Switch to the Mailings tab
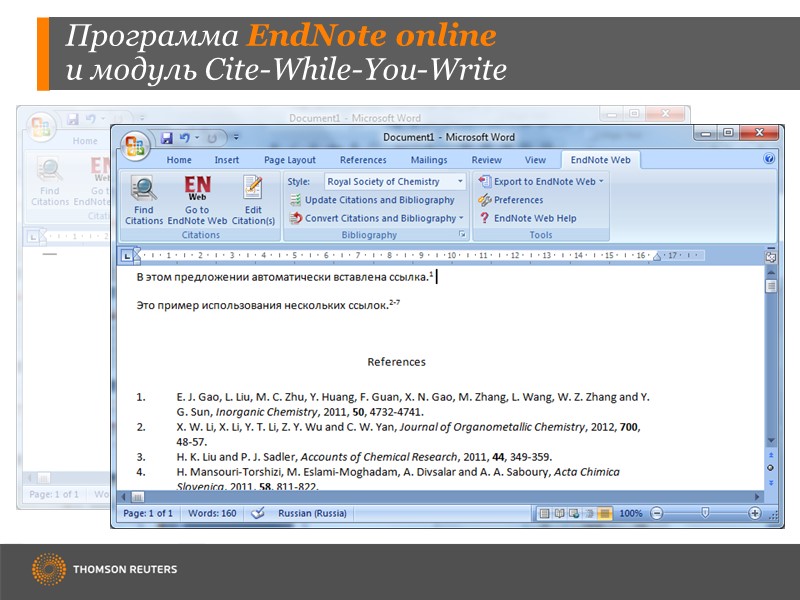 click(429, 160)
